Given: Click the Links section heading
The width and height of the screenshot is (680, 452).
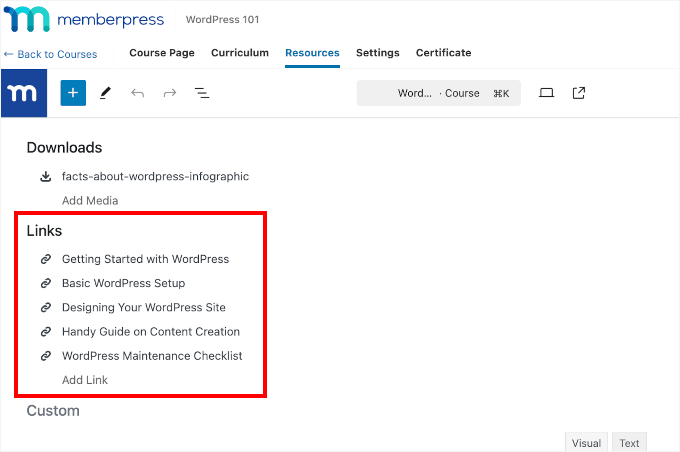Looking at the screenshot, I should pos(44,231).
